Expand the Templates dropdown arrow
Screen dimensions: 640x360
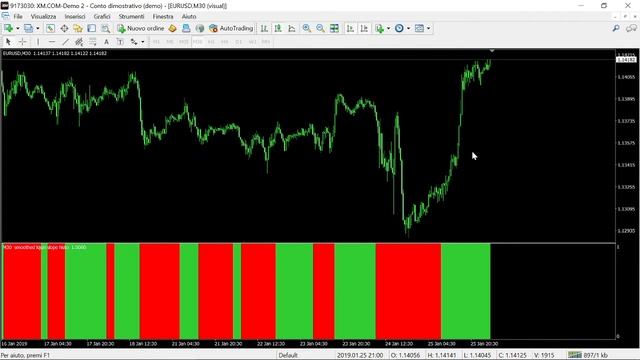click(428, 28)
